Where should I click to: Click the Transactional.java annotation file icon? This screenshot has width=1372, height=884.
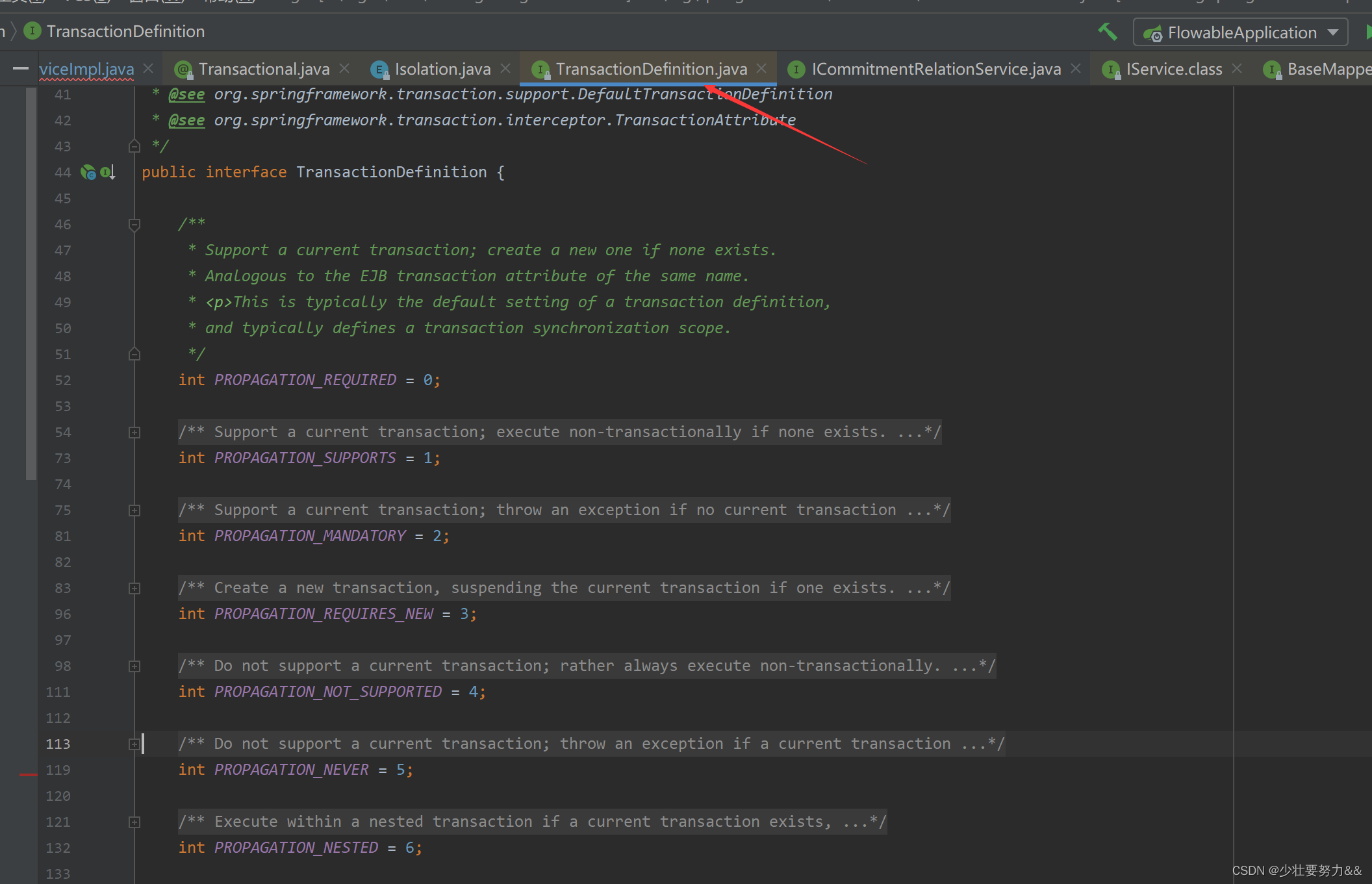[x=183, y=69]
